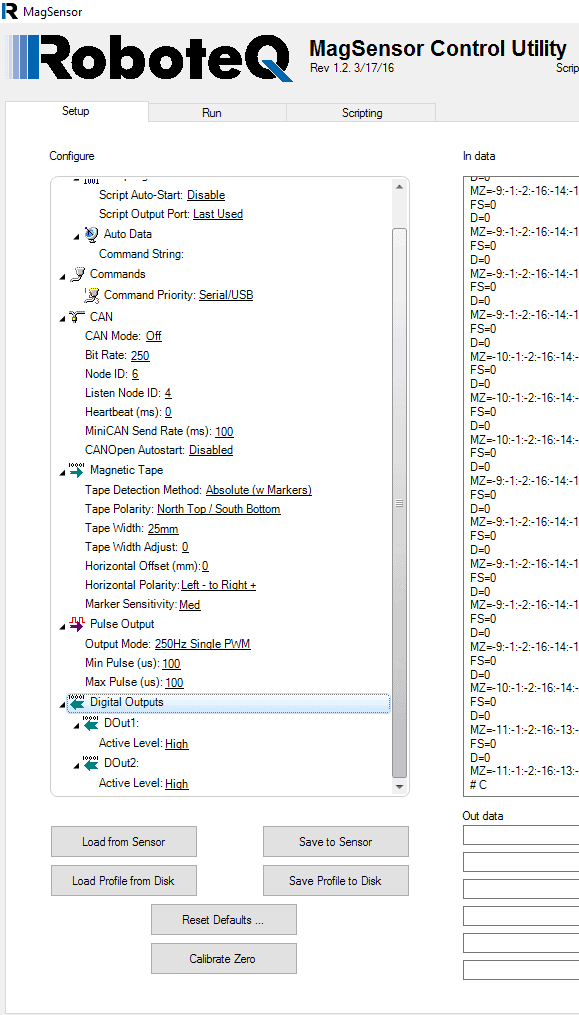Click the Configure tree scrollbar thumb
The image size is (579, 1015).
[399, 503]
